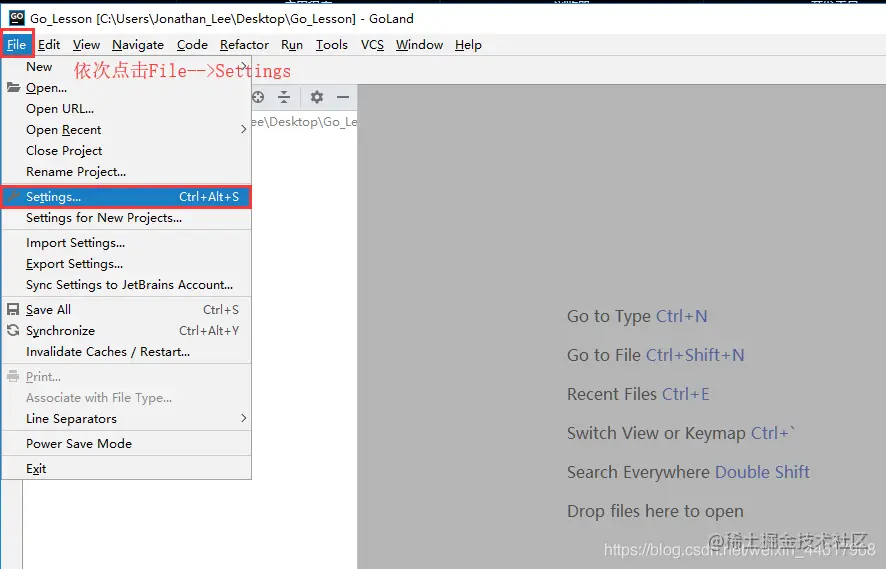Select Open Recent menu entry
886x569 pixels.
[x=127, y=129]
